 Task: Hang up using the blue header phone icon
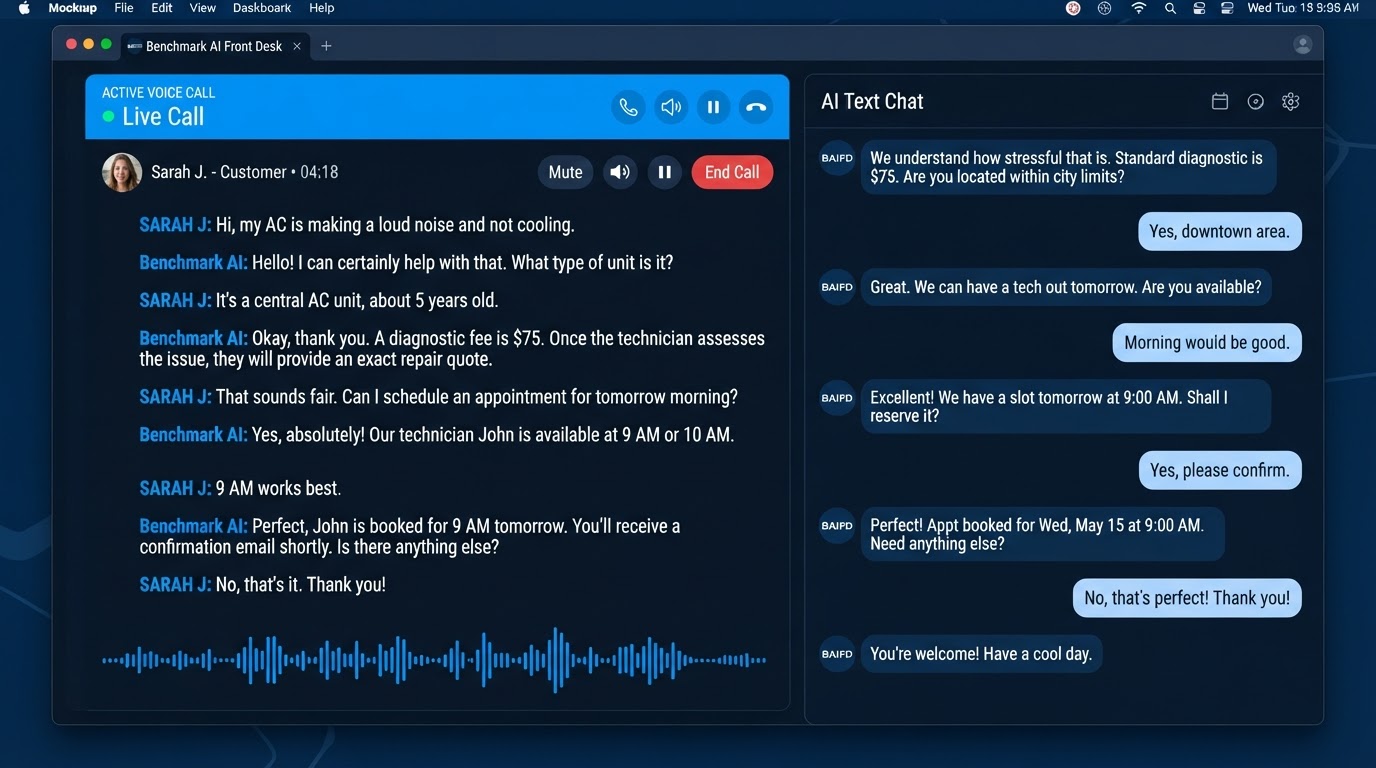756,107
